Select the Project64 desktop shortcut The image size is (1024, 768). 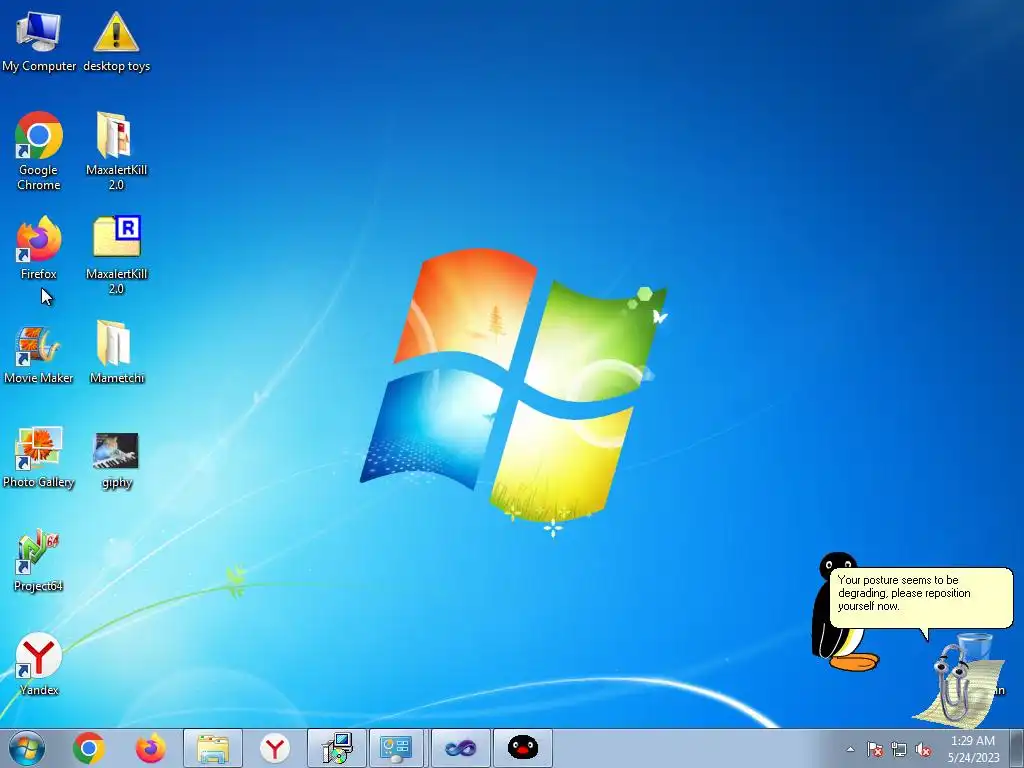click(x=39, y=560)
